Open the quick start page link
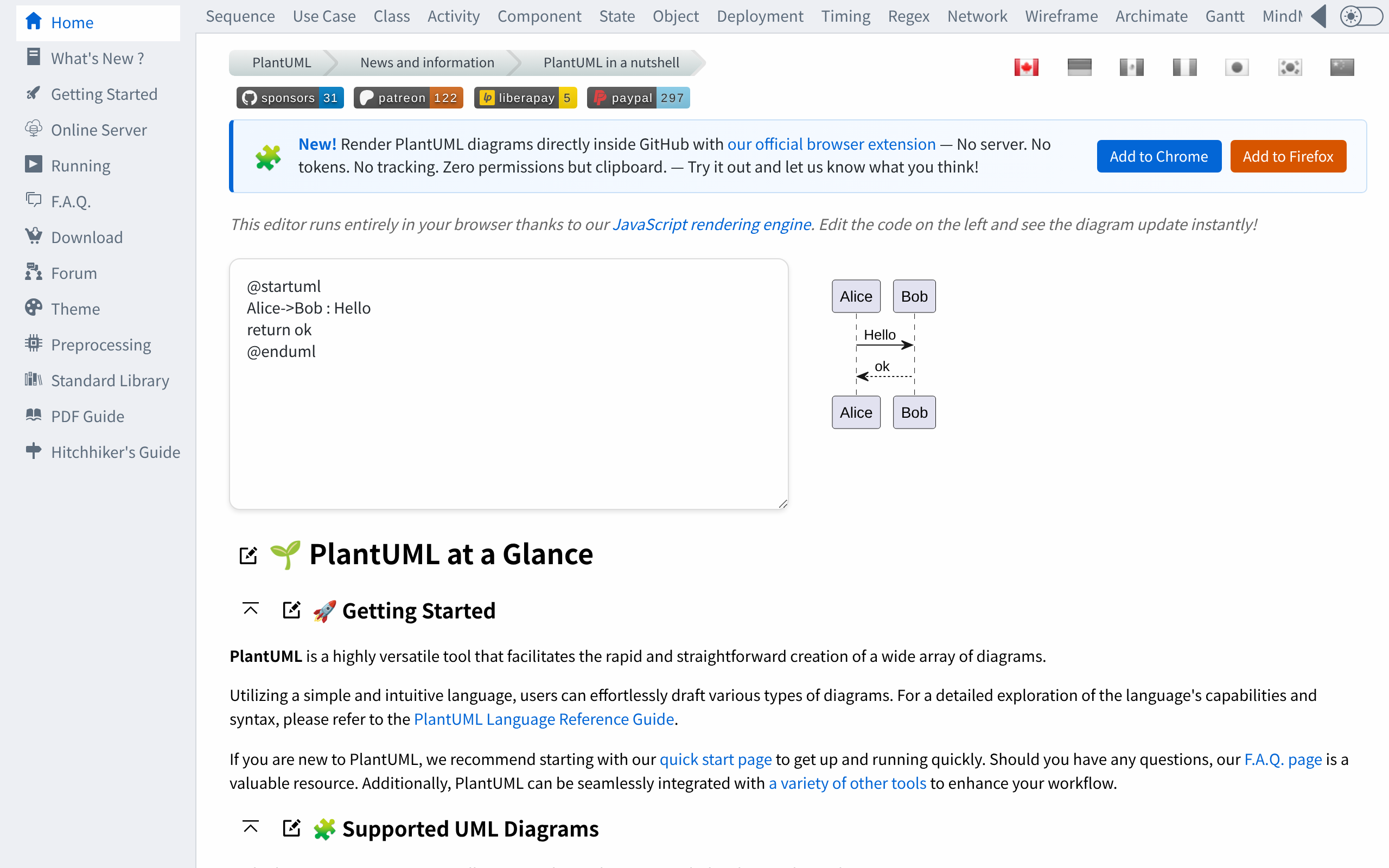 (715, 759)
